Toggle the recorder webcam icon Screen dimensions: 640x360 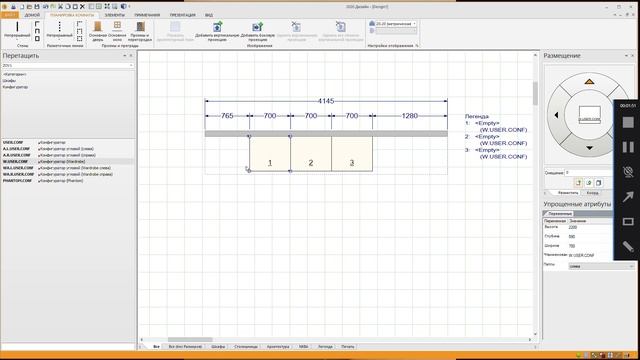click(x=628, y=172)
